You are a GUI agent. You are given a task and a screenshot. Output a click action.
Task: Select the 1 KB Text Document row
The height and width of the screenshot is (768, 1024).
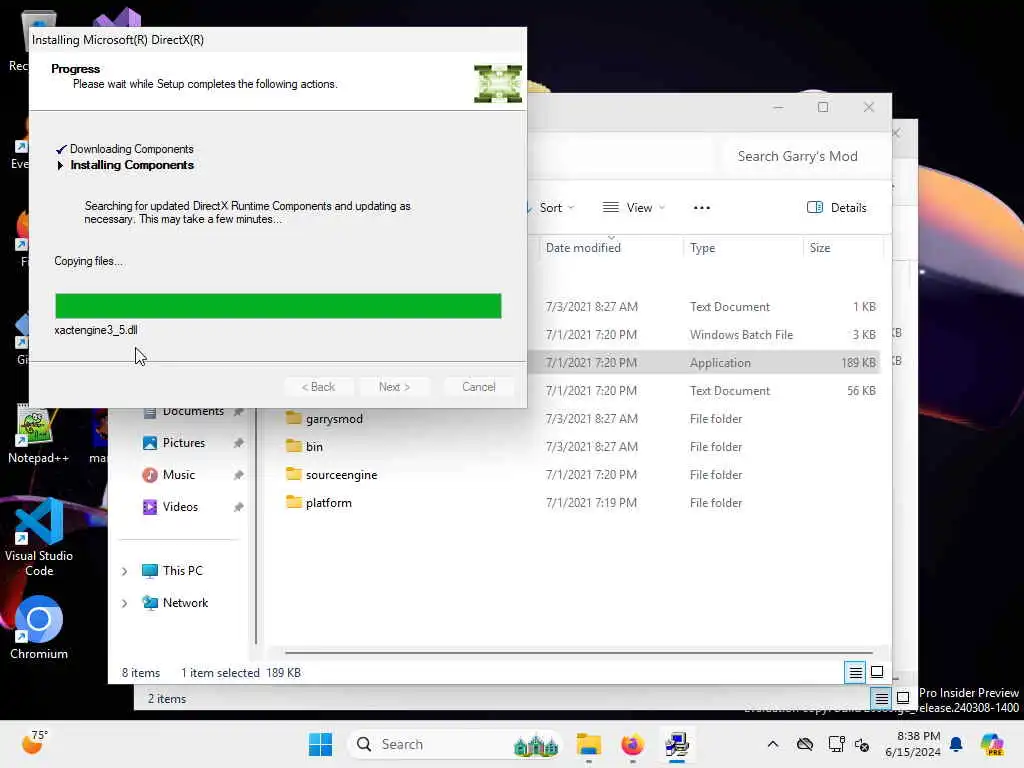(703, 306)
